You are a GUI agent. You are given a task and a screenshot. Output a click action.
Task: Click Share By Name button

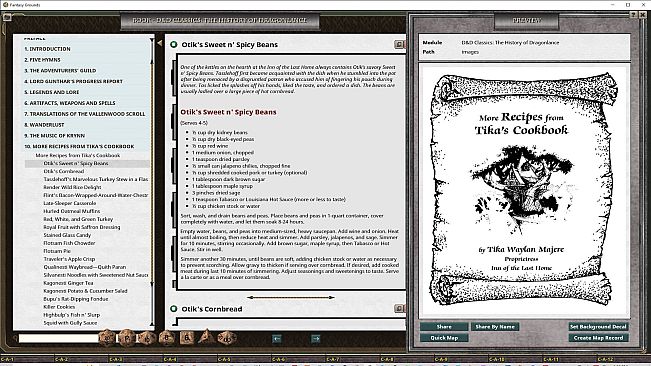click(495, 327)
